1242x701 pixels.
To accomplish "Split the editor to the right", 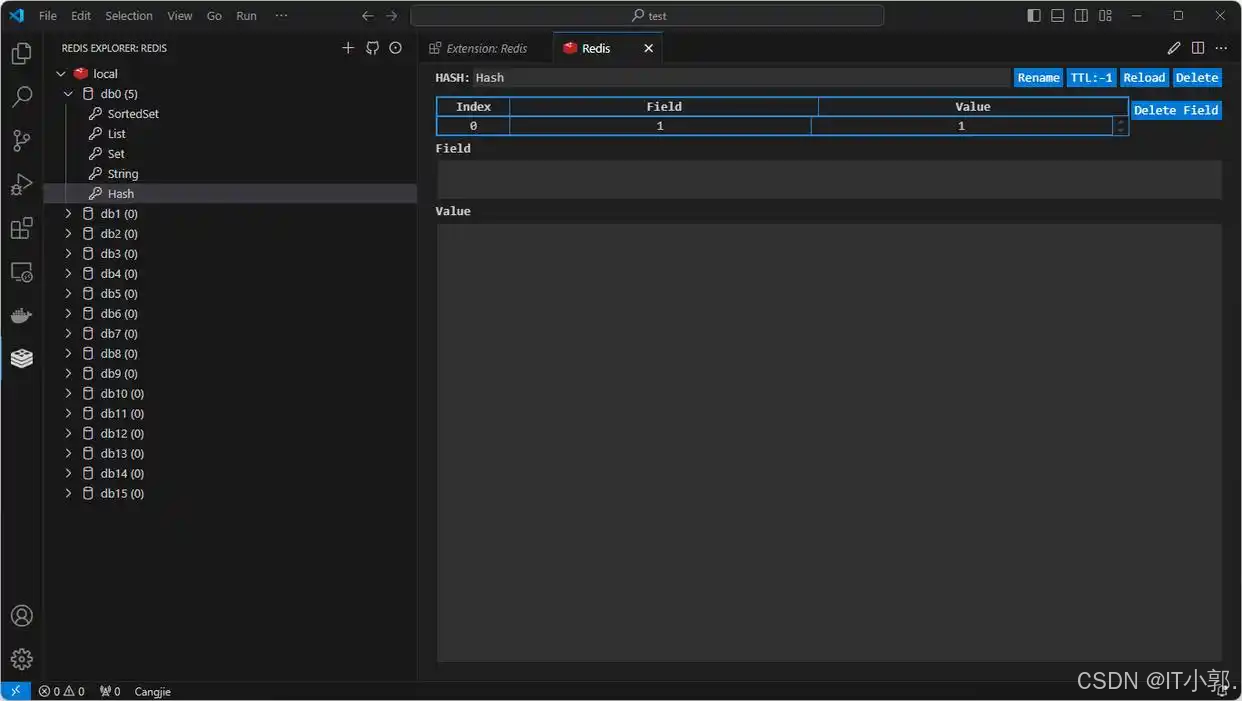I will tap(1198, 48).
